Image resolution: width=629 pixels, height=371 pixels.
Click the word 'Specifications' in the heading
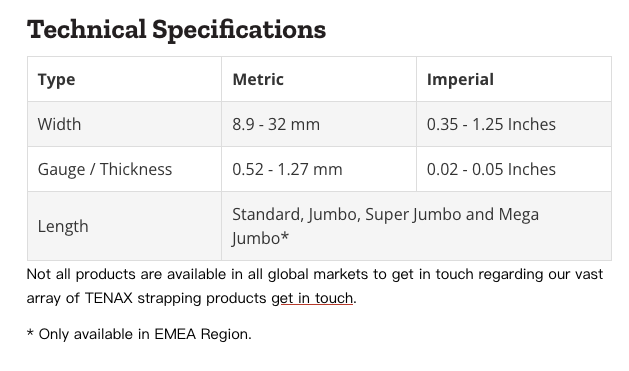(x=239, y=30)
